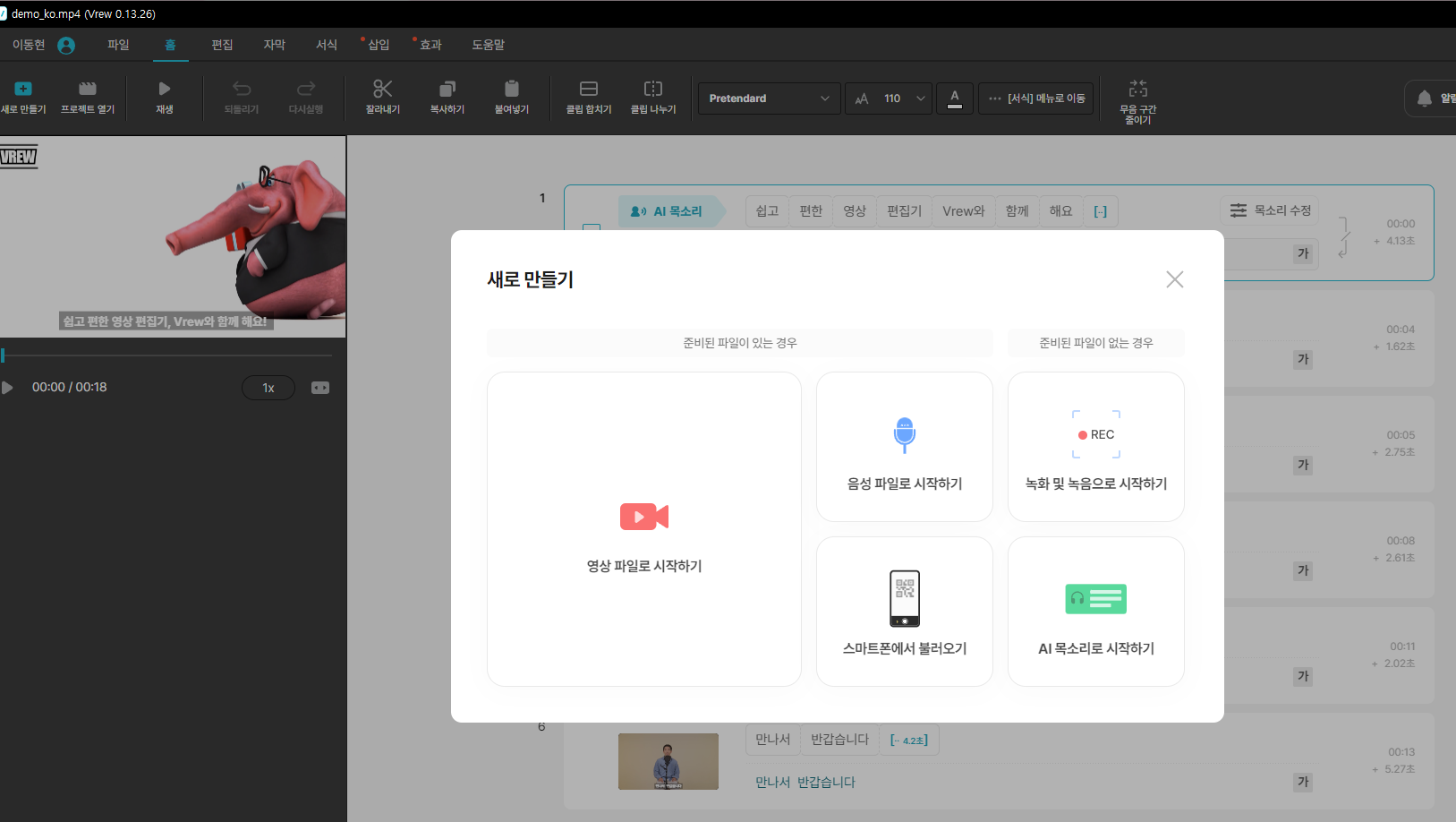Select the word 만나서 in the last clip
The image size is (1456, 822).
pyautogui.click(x=772, y=740)
